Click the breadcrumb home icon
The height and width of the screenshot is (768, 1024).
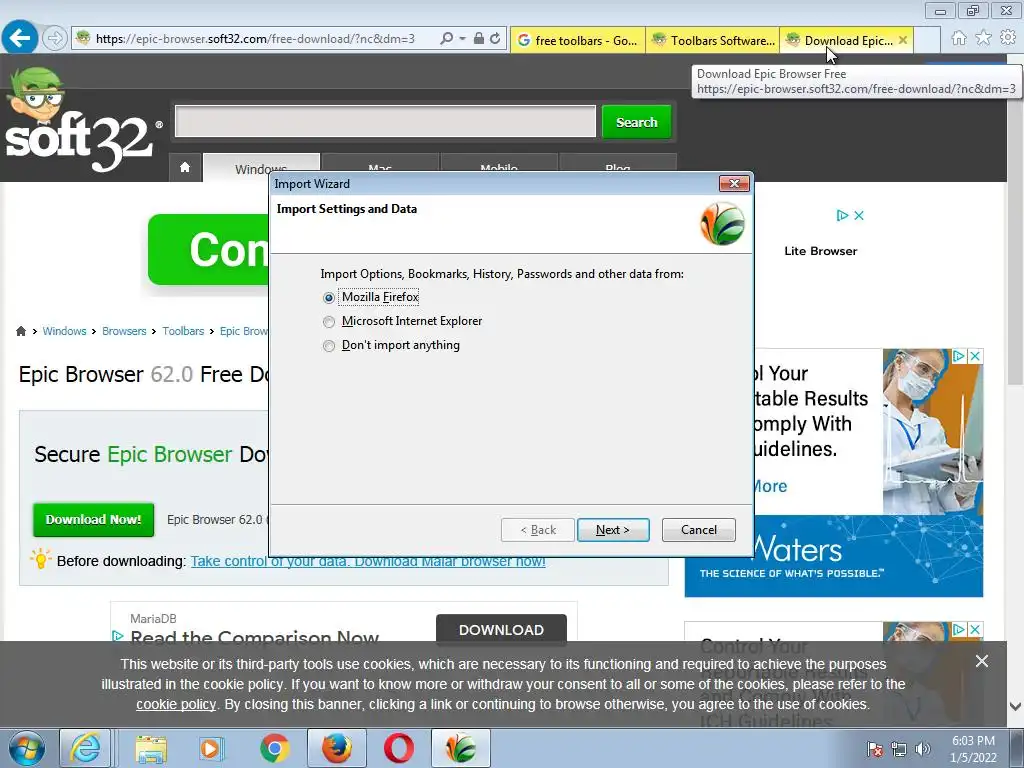(21, 331)
